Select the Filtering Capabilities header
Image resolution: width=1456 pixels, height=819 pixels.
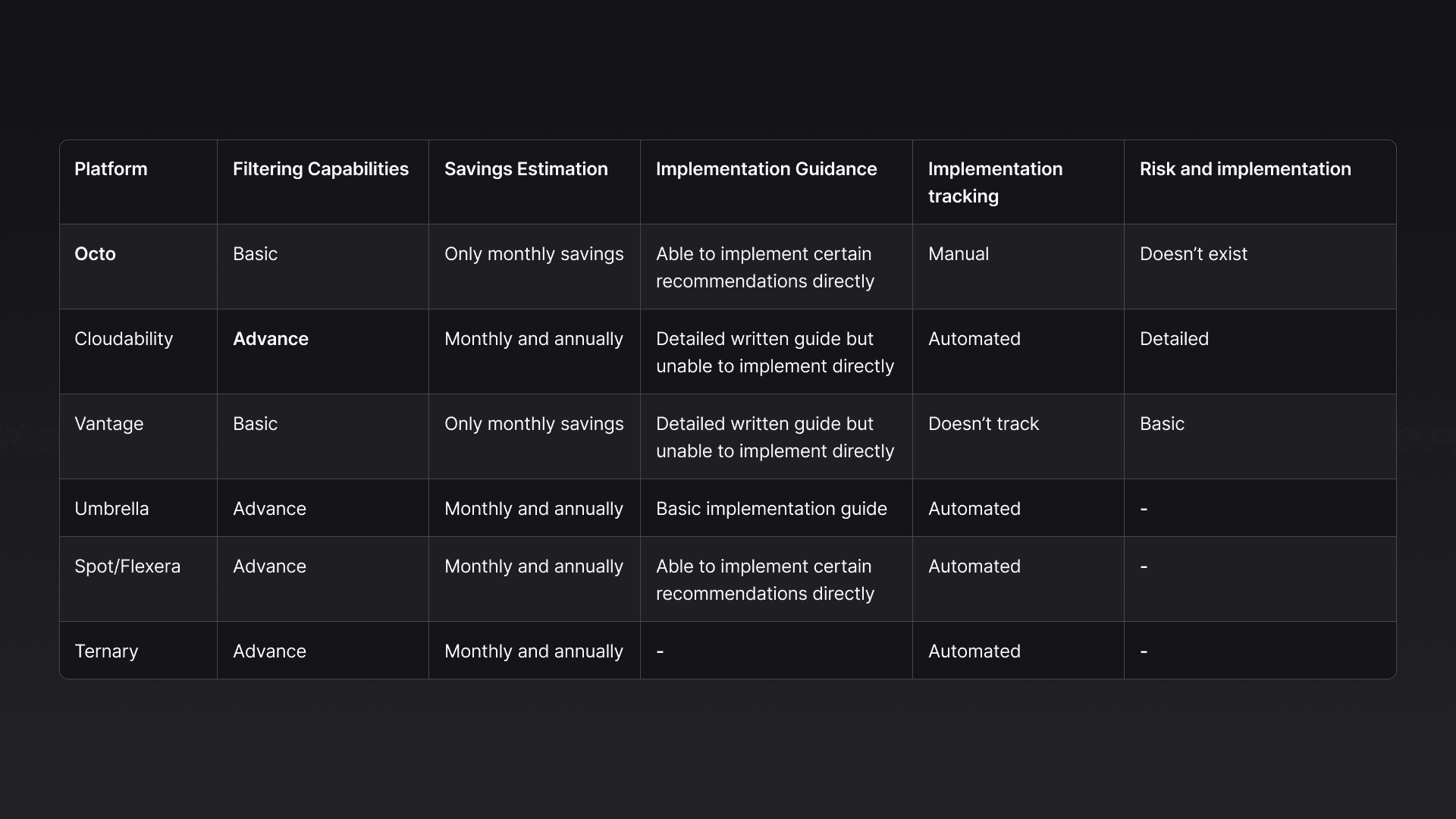321,169
